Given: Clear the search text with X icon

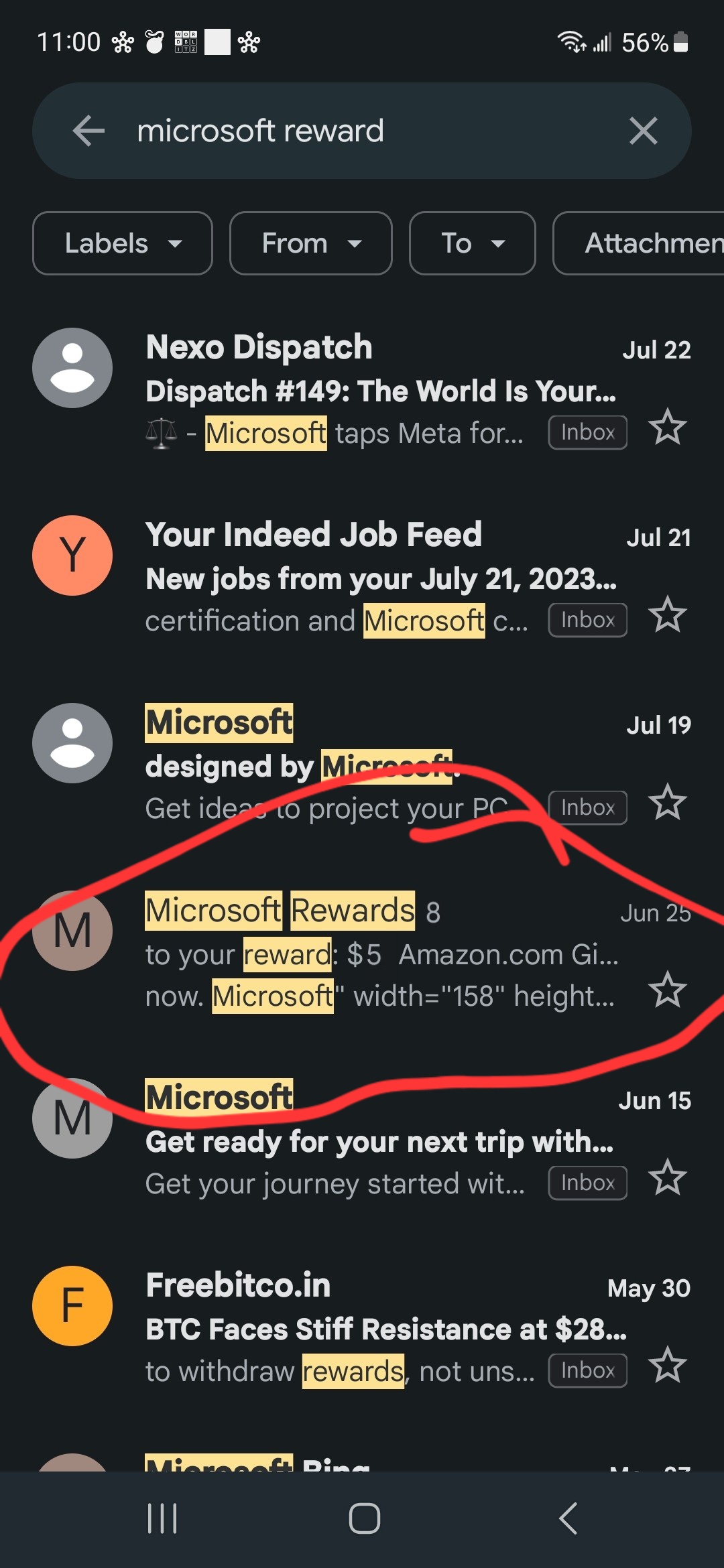Looking at the screenshot, I should [x=643, y=131].
